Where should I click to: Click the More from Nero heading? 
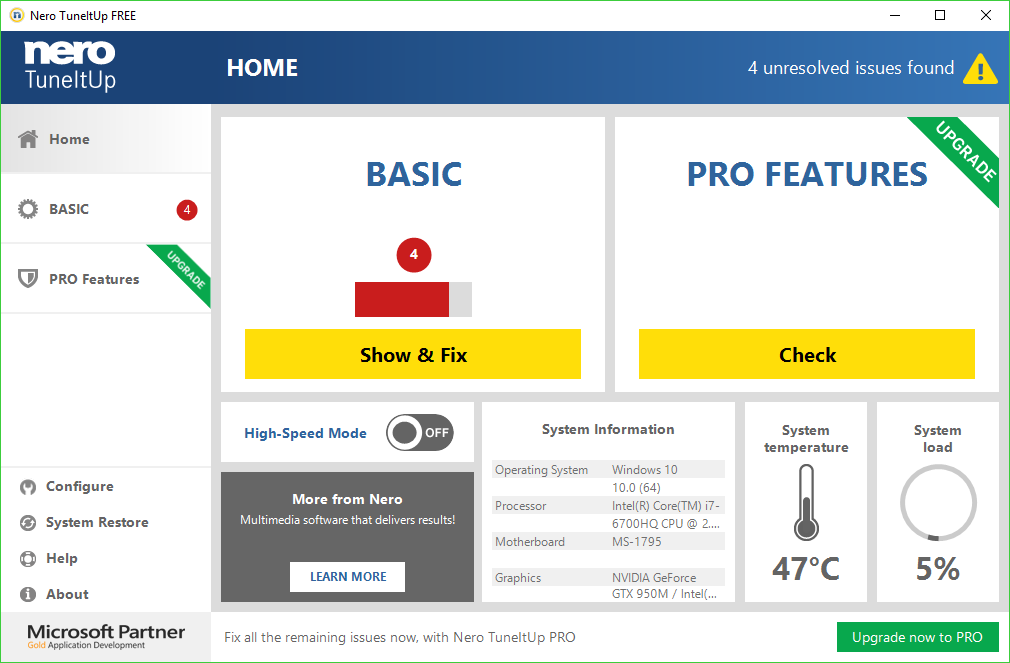[x=347, y=499]
